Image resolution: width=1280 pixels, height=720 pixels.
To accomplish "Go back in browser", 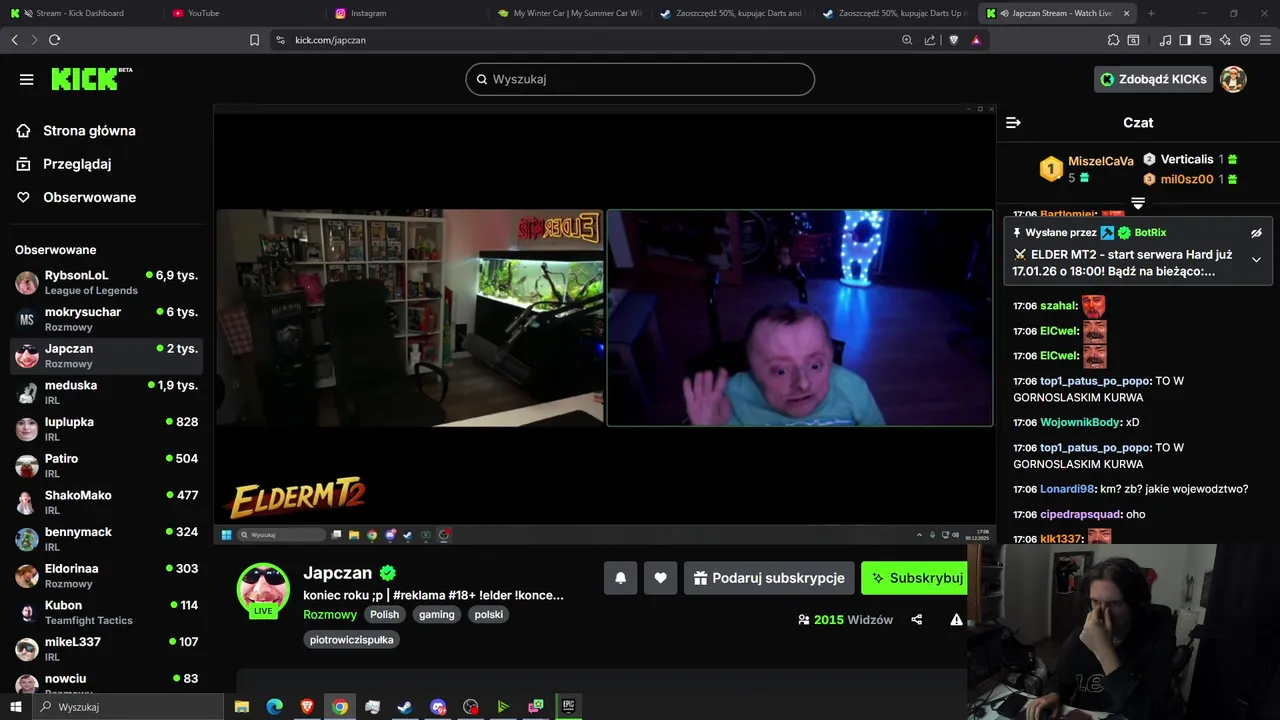I will 14,40.
